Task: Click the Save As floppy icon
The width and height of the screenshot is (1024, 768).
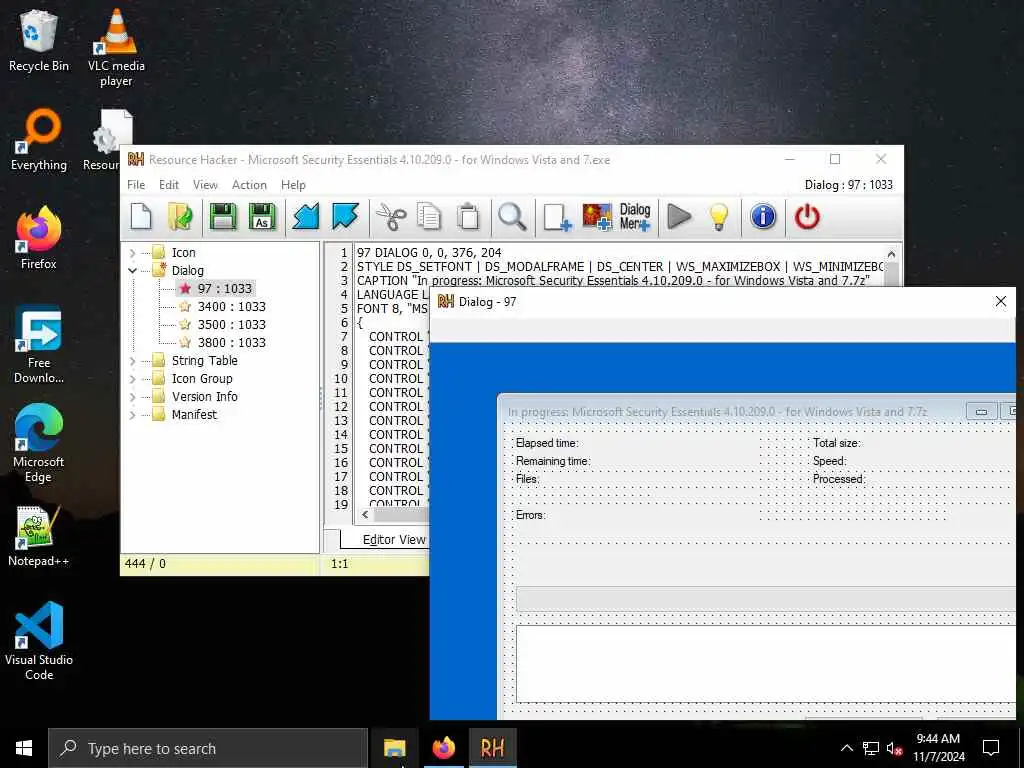Action: click(263, 217)
